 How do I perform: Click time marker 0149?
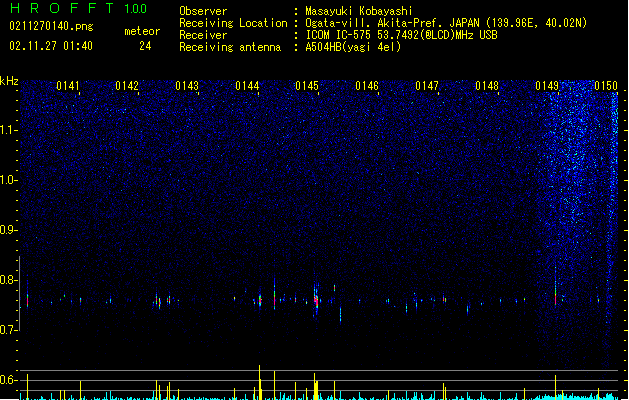pyautogui.click(x=547, y=86)
